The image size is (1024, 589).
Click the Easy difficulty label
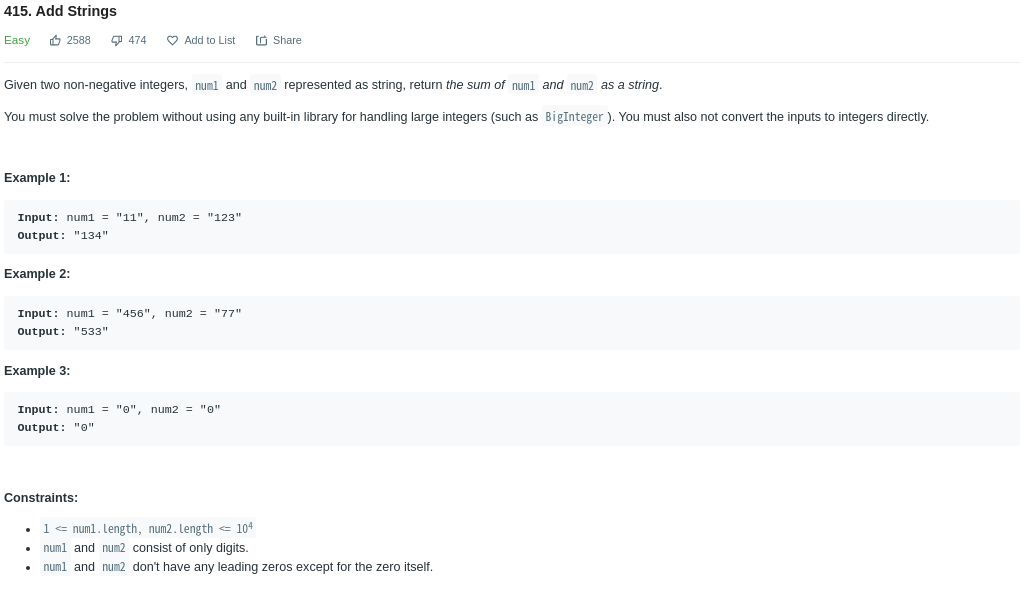pyautogui.click(x=17, y=40)
